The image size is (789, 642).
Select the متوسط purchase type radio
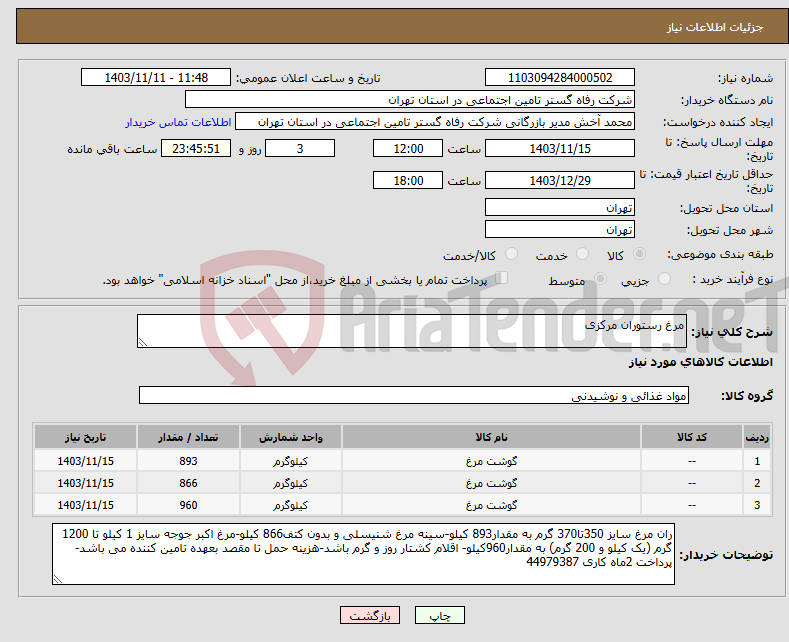click(x=600, y=279)
